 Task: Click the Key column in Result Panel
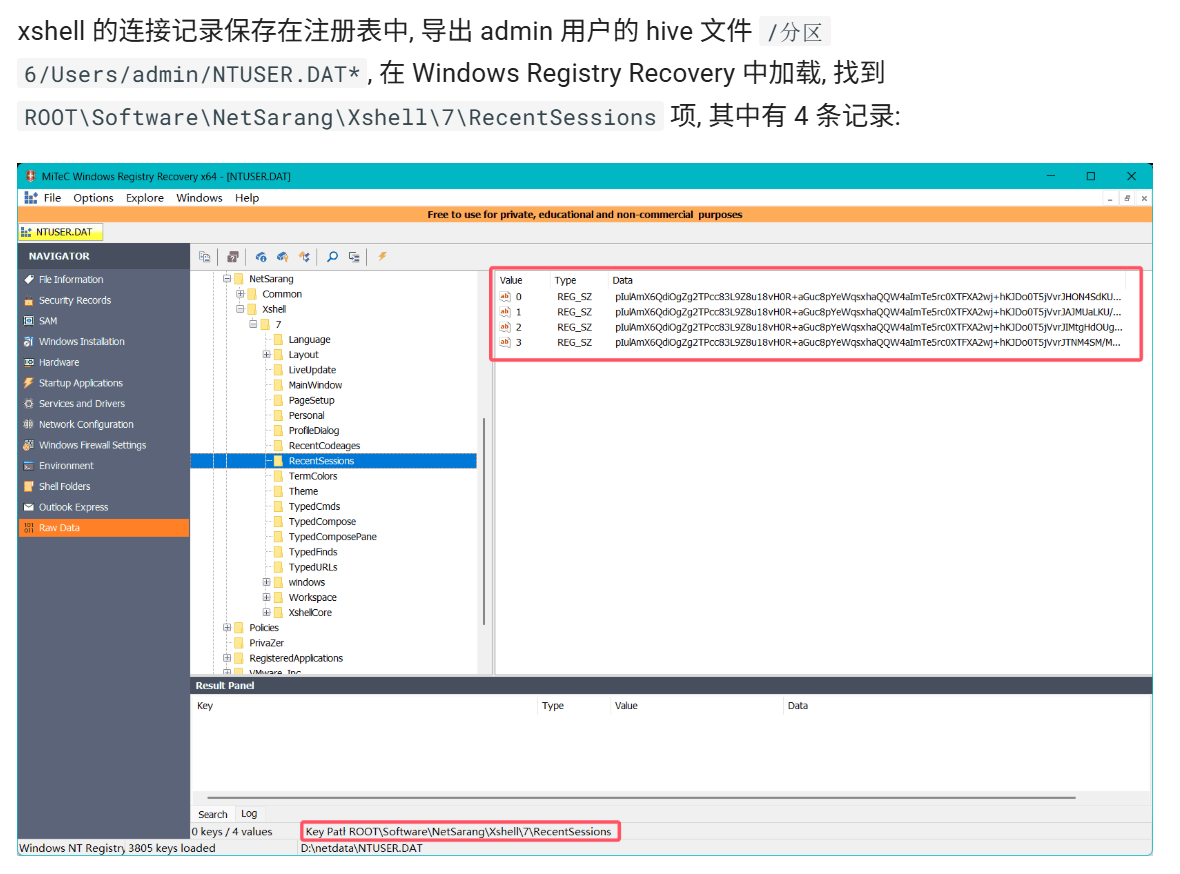coord(365,705)
